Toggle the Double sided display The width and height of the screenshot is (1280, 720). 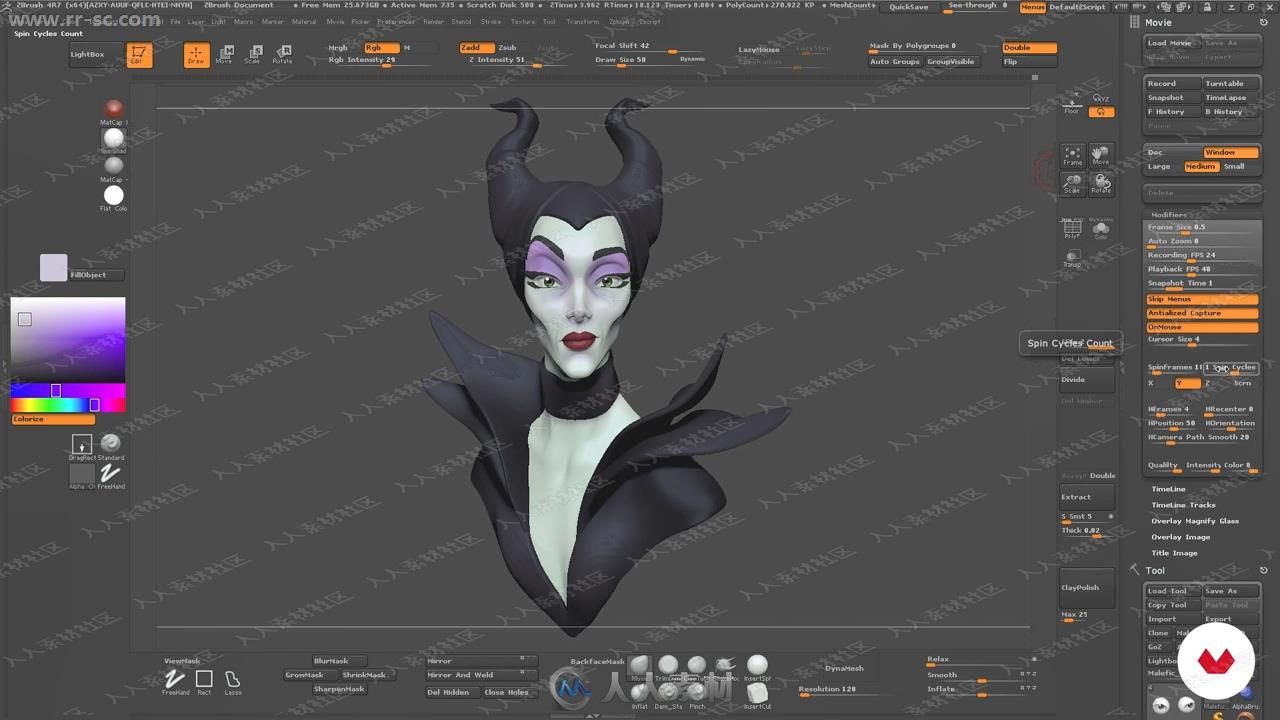tap(1029, 47)
